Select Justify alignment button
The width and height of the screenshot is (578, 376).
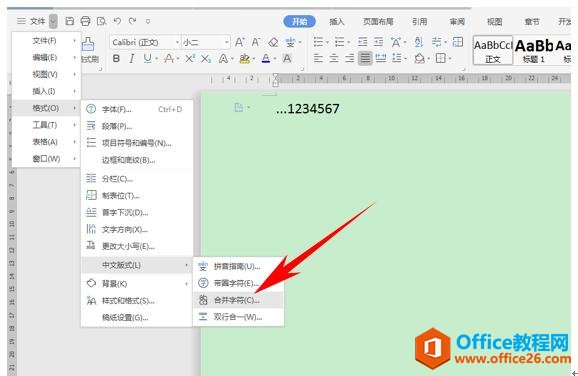pyautogui.click(x=365, y=58)
